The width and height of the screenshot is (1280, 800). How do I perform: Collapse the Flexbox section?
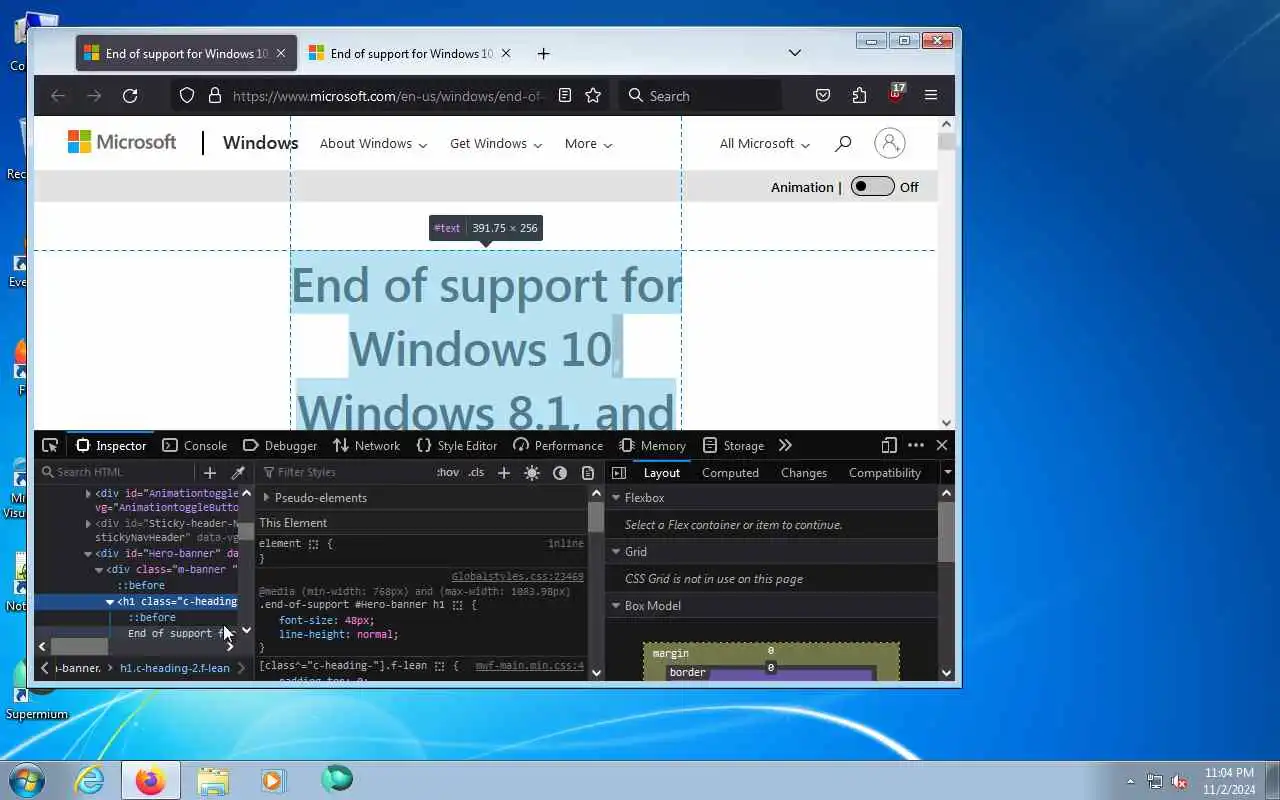tap(616, 498)
